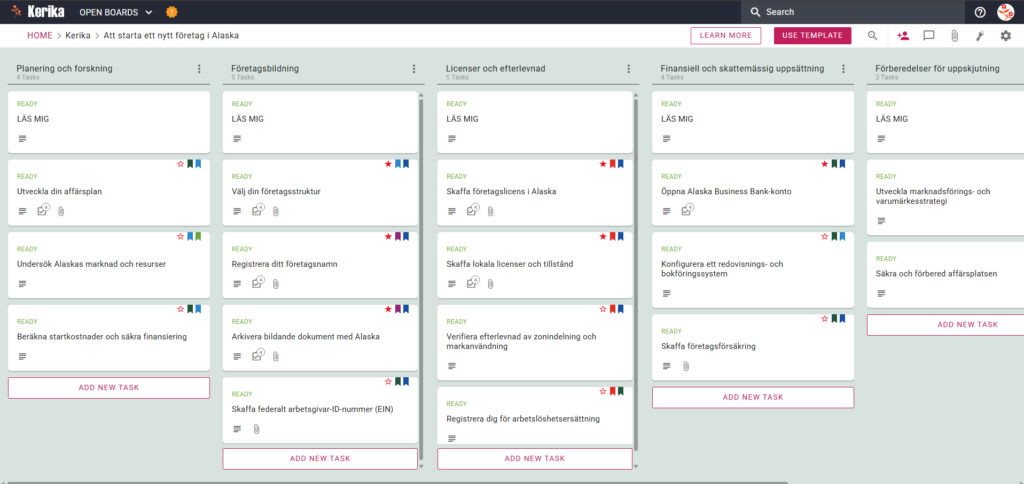Open Planering och forskning column menu

point(199,69)
